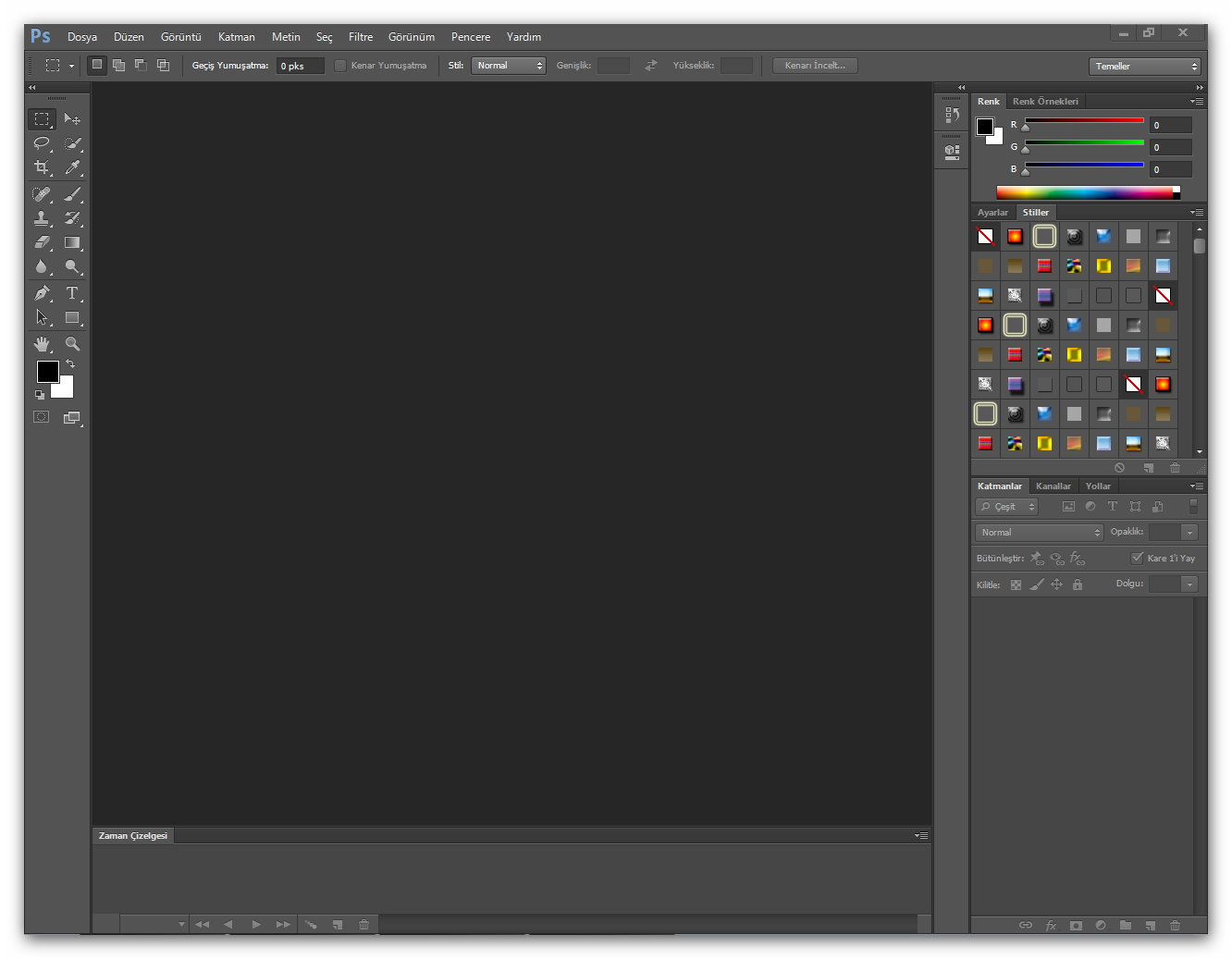Select the Gradient tool
The height and width of the screenshot is (959, 1232).
72,242
